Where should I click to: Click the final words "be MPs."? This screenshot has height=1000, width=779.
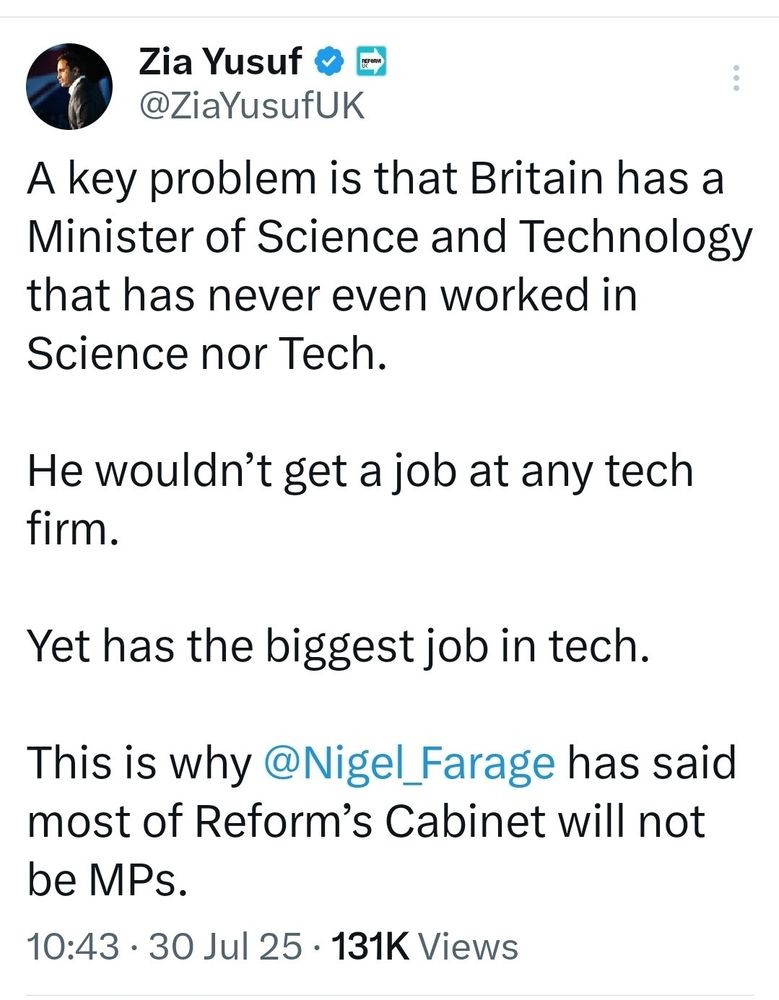tap(106, 879)
